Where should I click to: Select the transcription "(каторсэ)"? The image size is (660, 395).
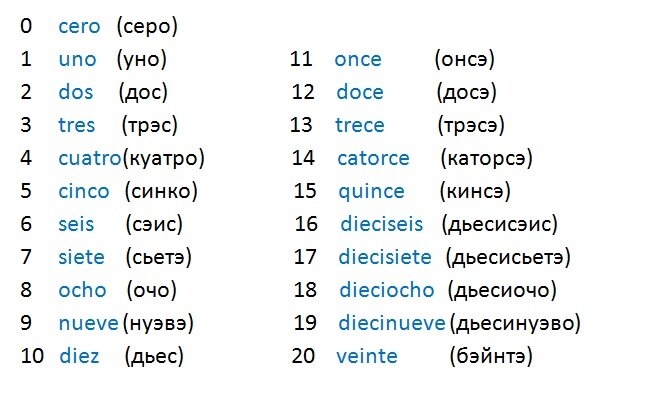(x=487, y=159)
